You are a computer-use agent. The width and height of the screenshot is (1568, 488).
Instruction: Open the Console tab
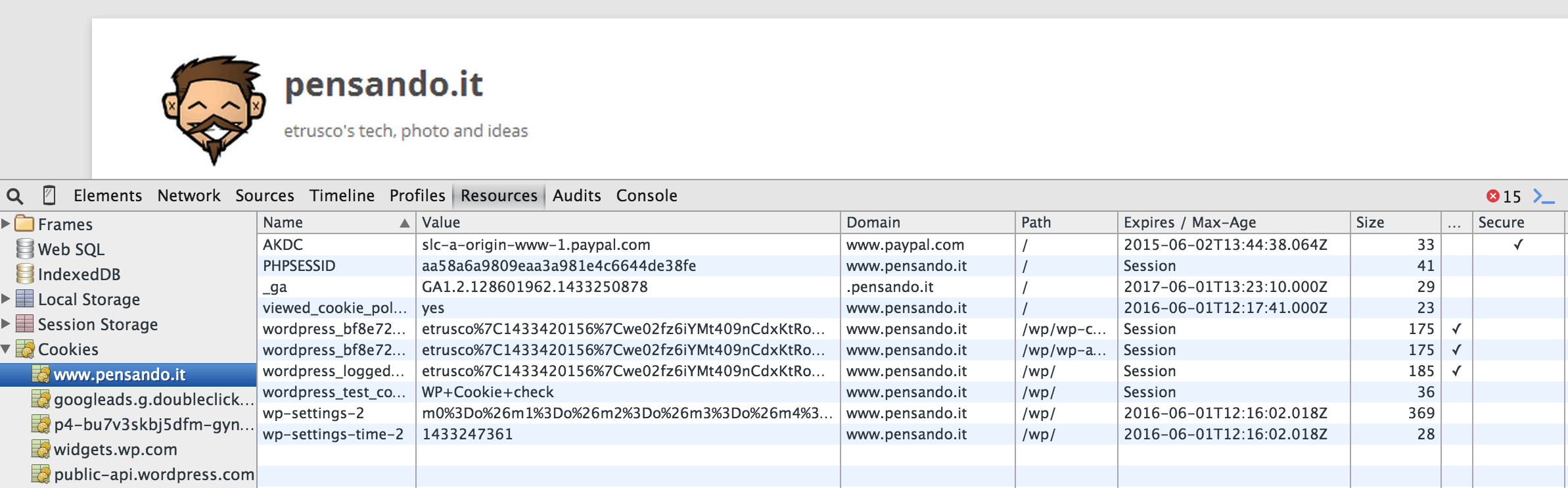[x=647, y=195]
